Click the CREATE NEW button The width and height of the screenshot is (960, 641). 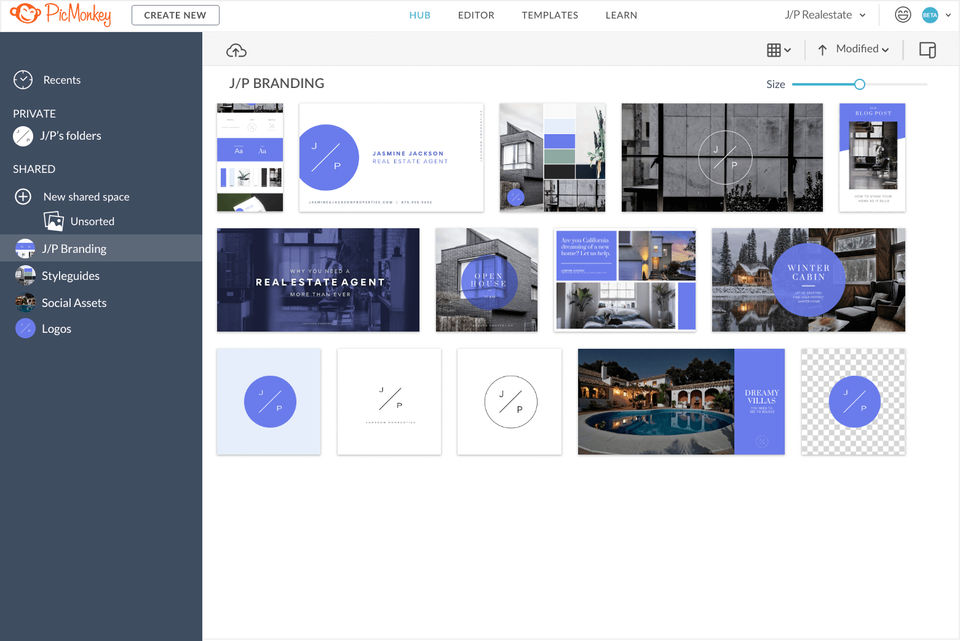175,15
